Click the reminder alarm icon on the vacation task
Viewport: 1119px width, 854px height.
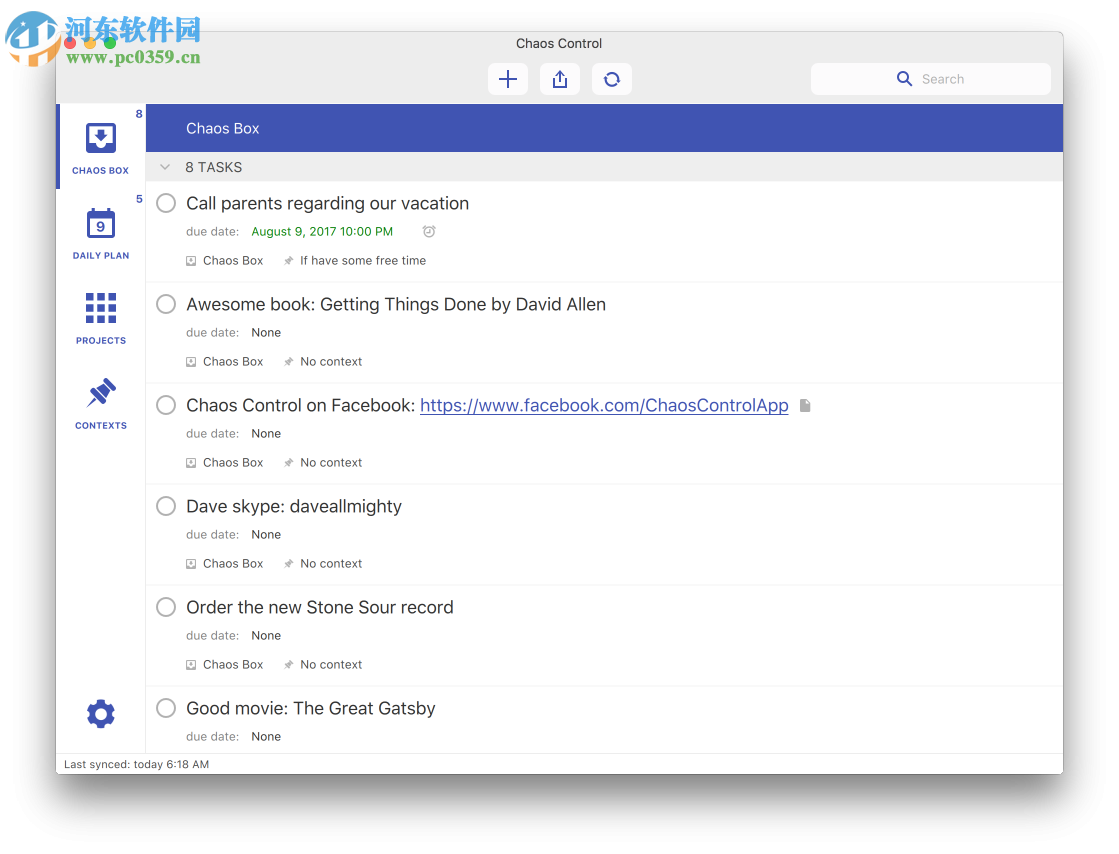[x=428, y=231]
